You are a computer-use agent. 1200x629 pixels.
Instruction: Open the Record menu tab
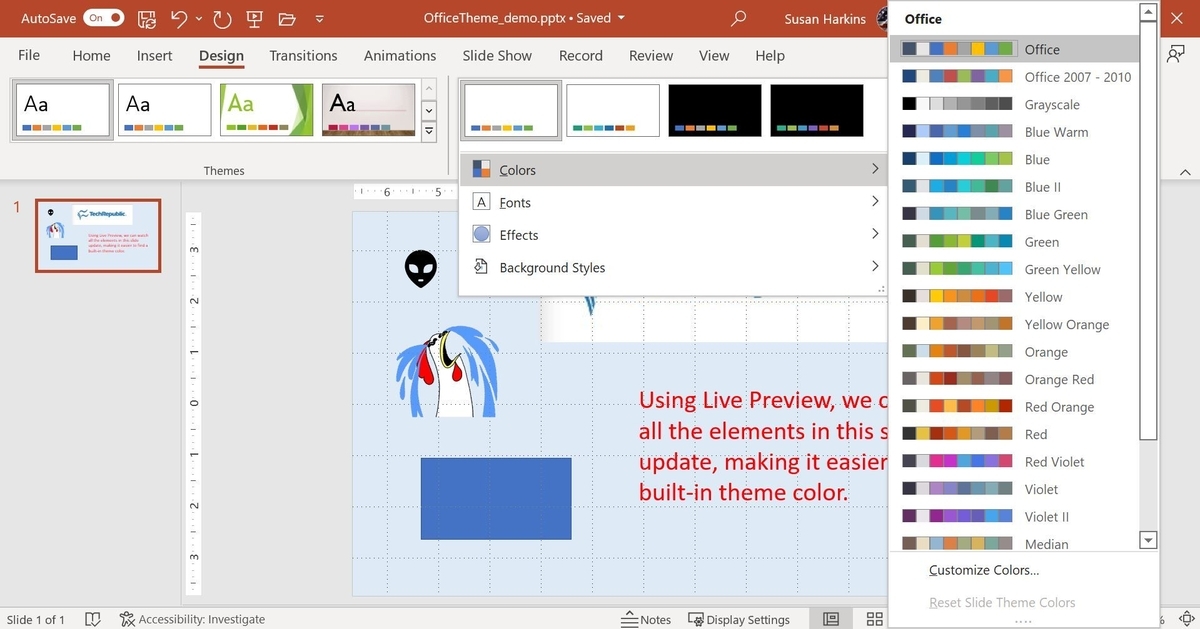click(580, 55)
